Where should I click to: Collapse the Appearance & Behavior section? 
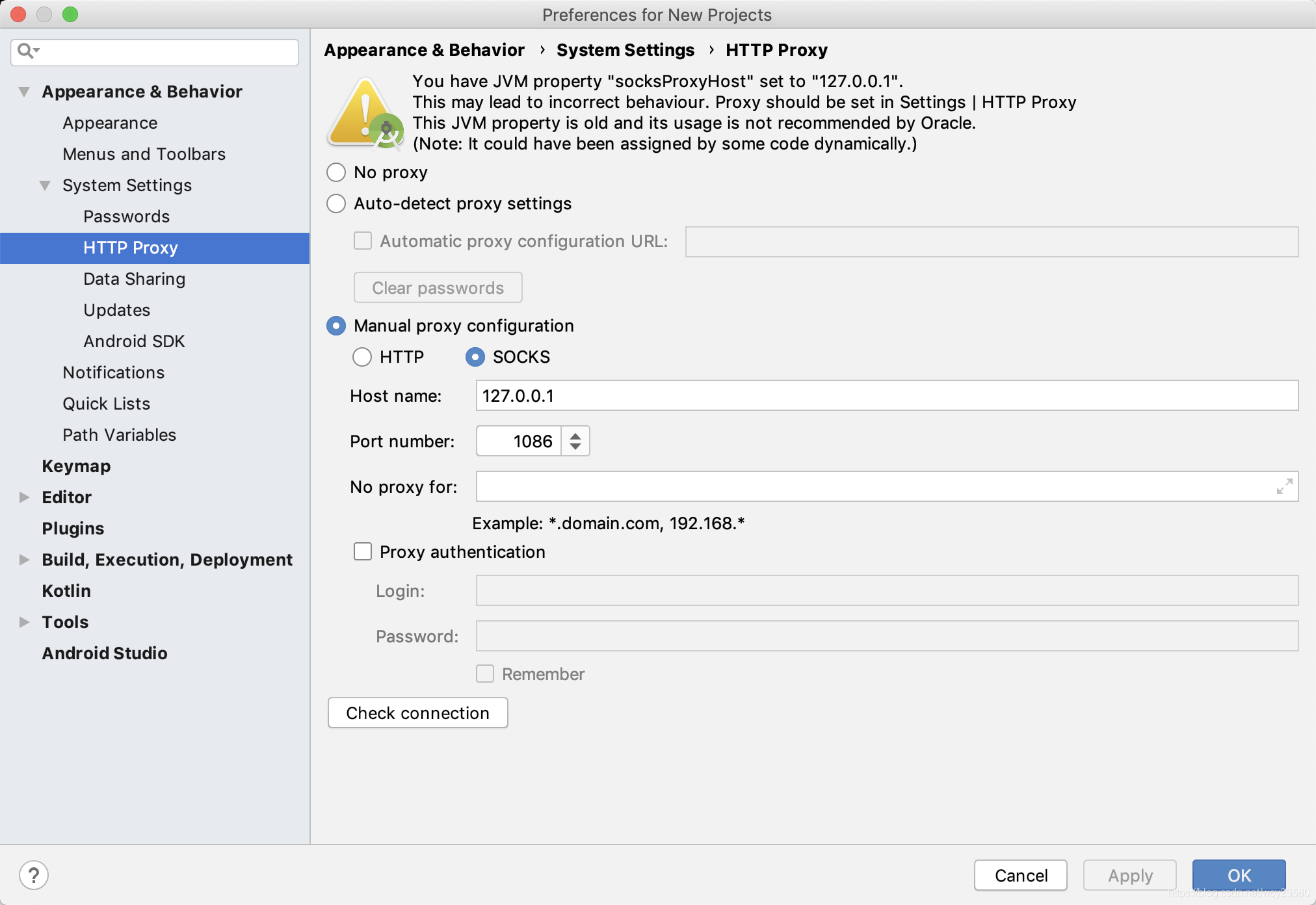point(25,92)
